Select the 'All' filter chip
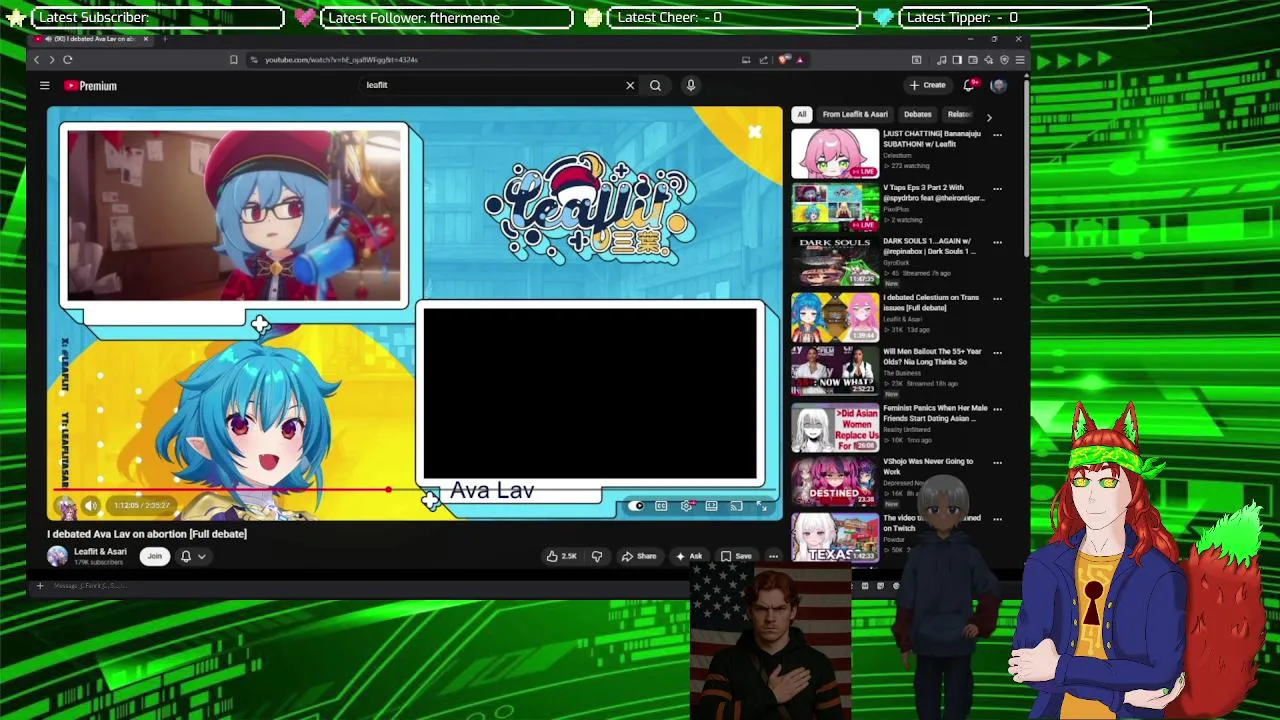The width and height of the screenshot is (1280, 720). pos(801,115)
